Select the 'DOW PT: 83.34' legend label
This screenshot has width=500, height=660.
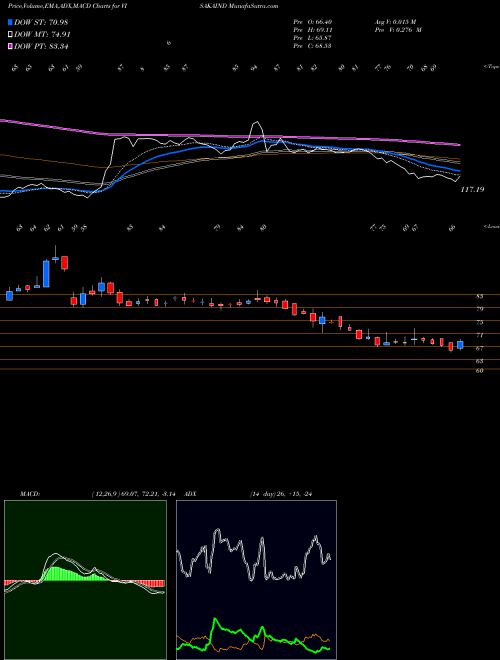[x=41, y=46]
